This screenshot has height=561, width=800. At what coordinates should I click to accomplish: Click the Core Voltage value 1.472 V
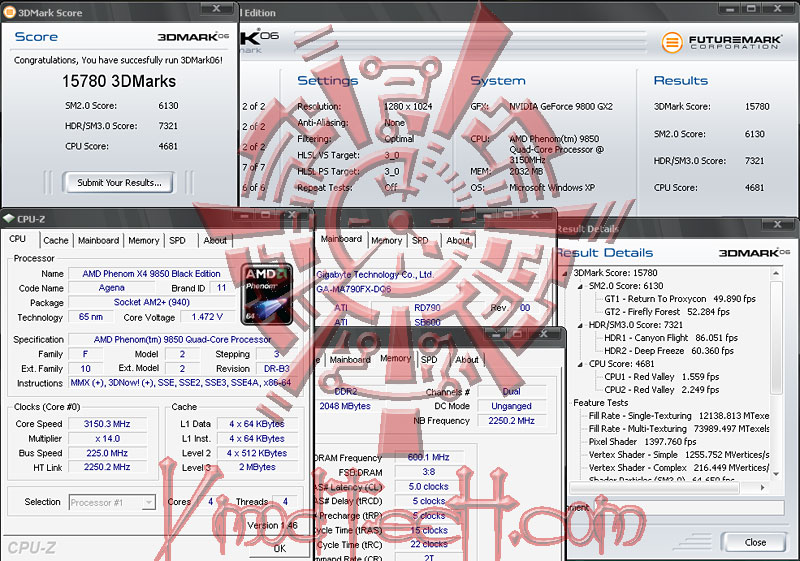tap(208, 317)
